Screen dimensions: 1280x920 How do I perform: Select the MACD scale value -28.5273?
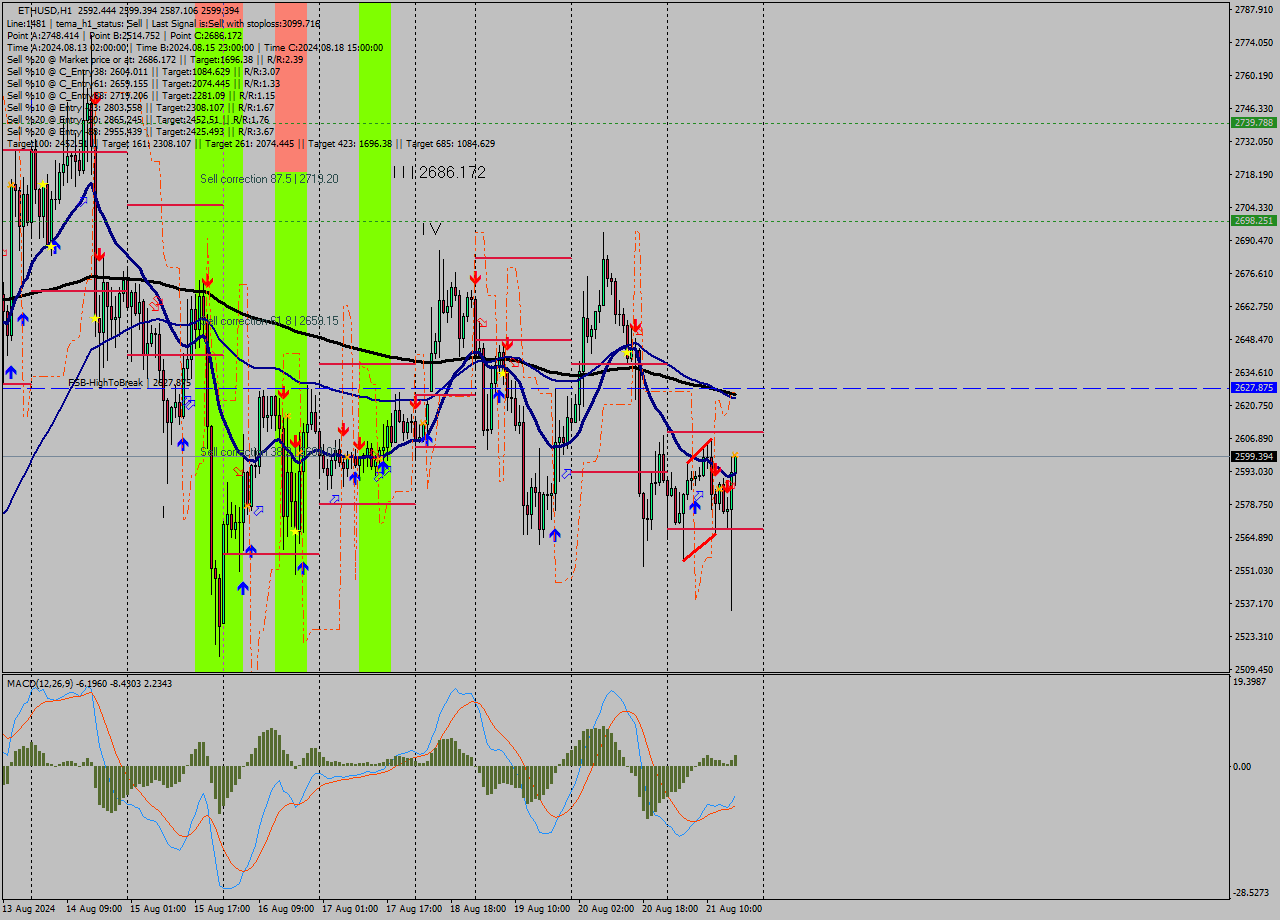click(x=1253, y=892)
